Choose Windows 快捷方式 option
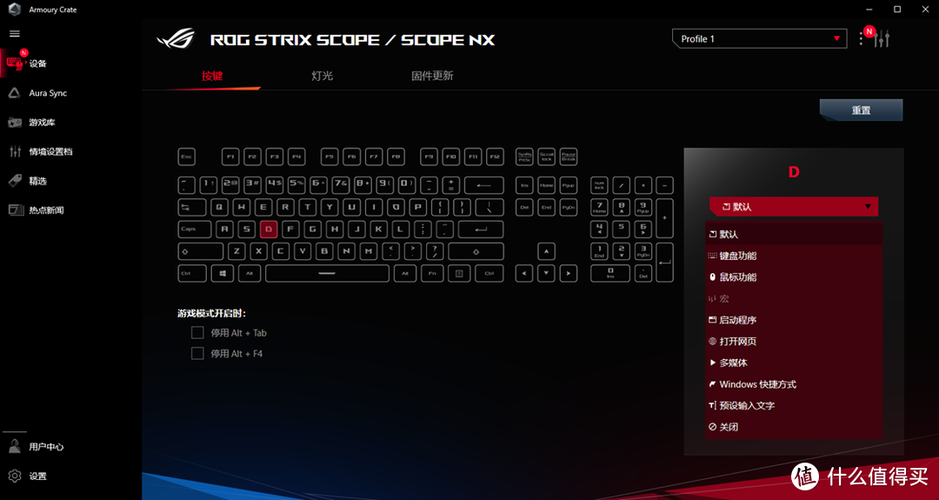Viewport: 939px width, 500px height. click(794, 384)
